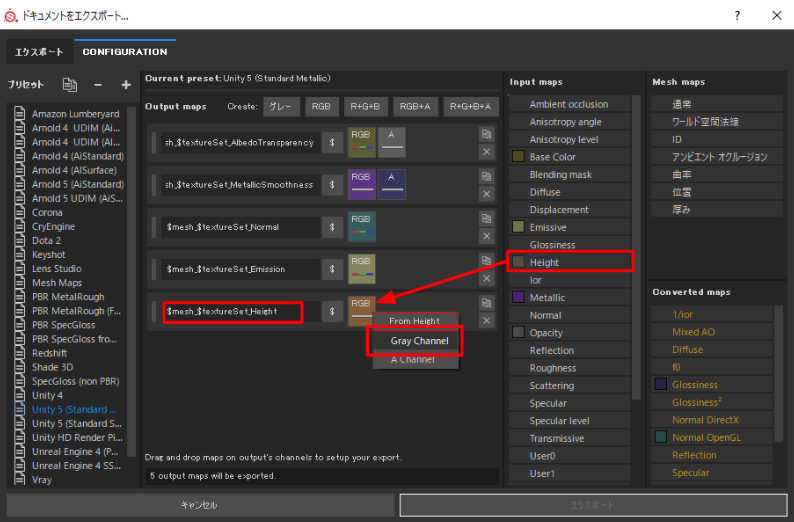Screen dimensions: 794x522
Task: Open help with the question mark icon
Action: 737,15
